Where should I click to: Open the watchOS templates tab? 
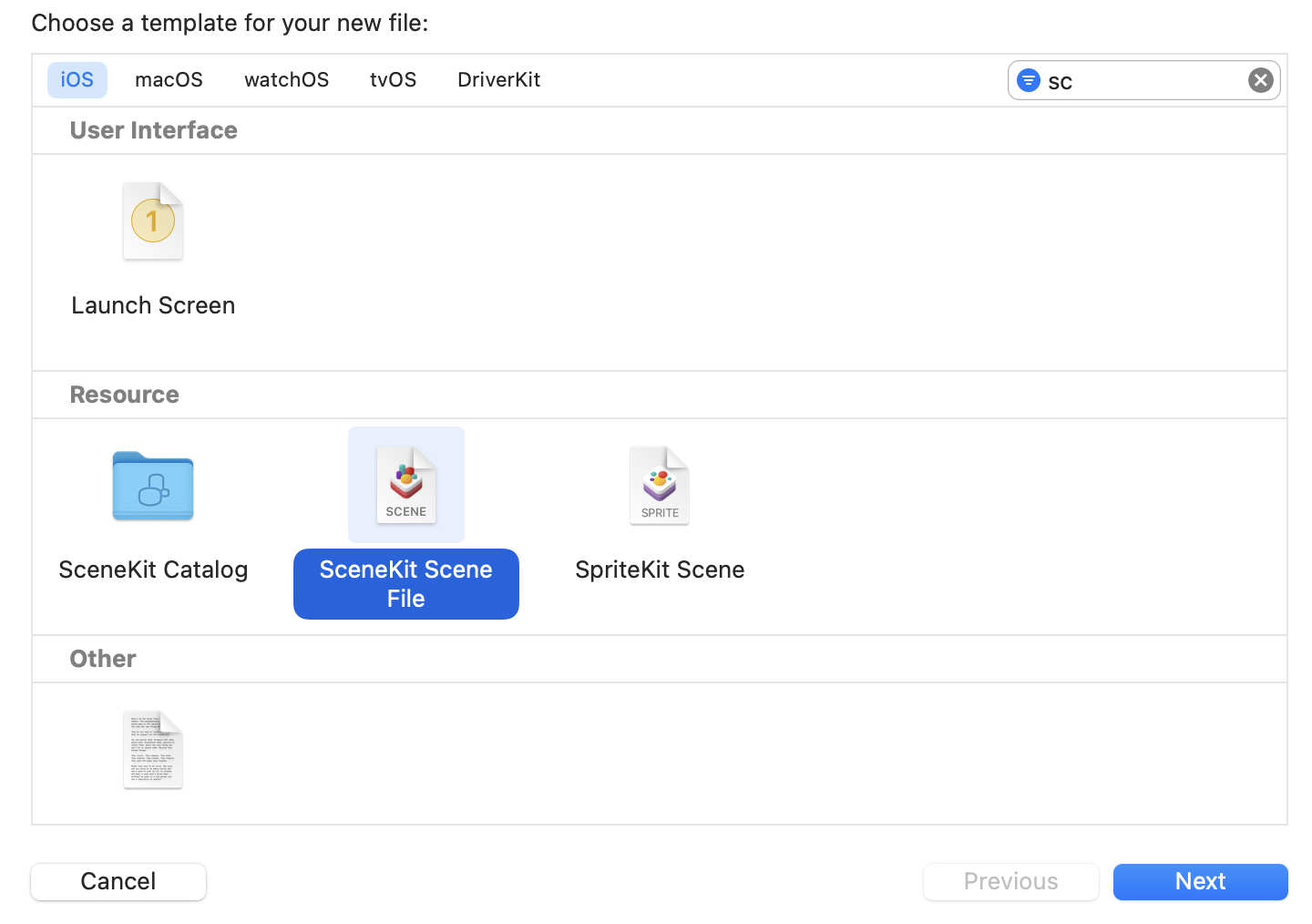(286, 80)
